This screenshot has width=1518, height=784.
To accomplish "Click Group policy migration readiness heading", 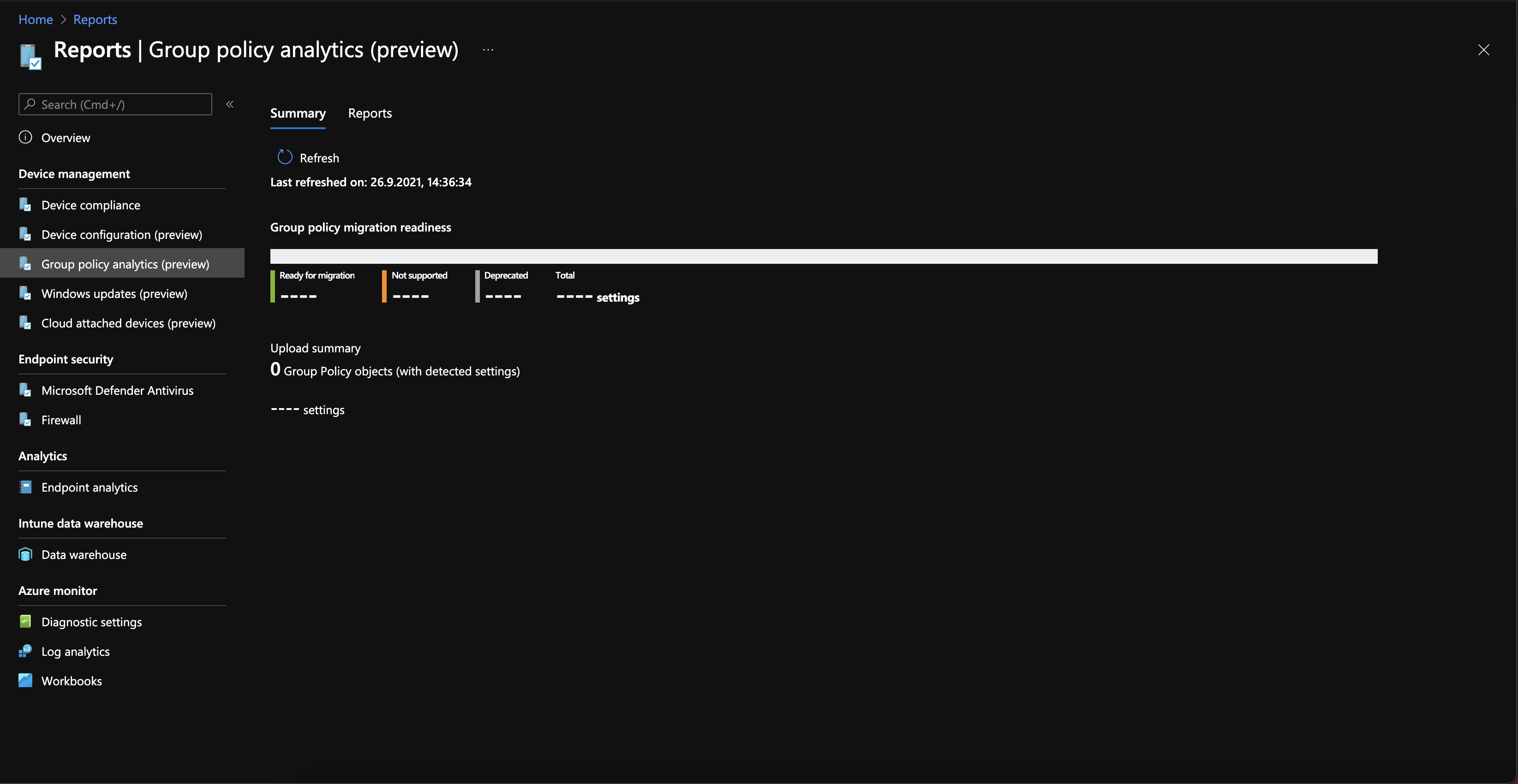I will [x=361, y=227].
